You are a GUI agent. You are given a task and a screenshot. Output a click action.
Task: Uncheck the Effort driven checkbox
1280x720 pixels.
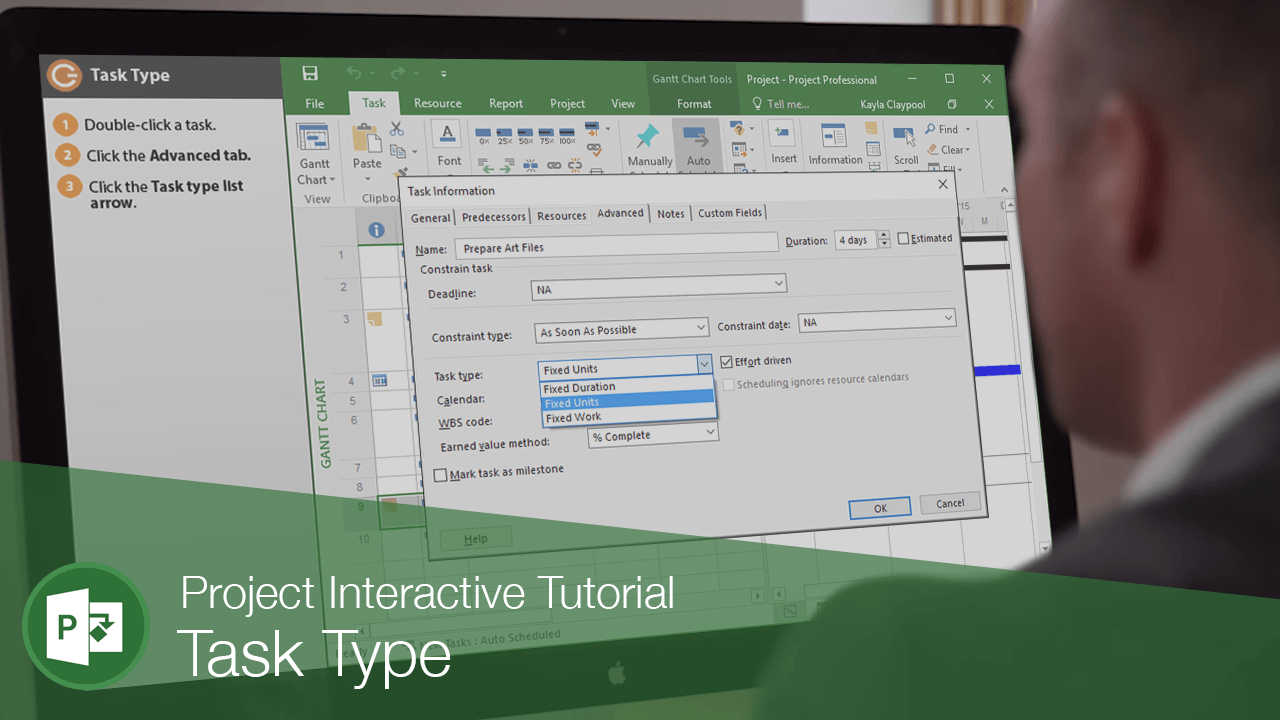pos(727,362)
